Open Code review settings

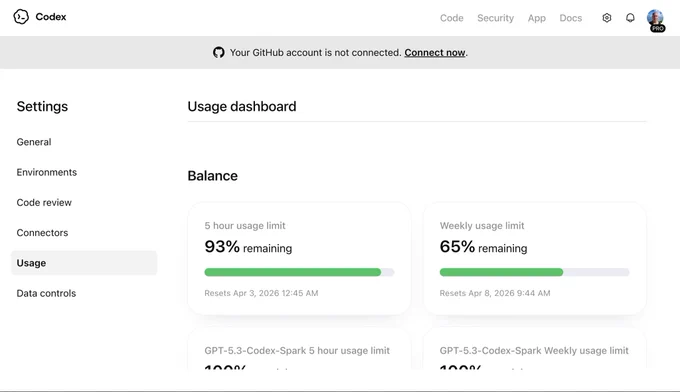[44, 203]
